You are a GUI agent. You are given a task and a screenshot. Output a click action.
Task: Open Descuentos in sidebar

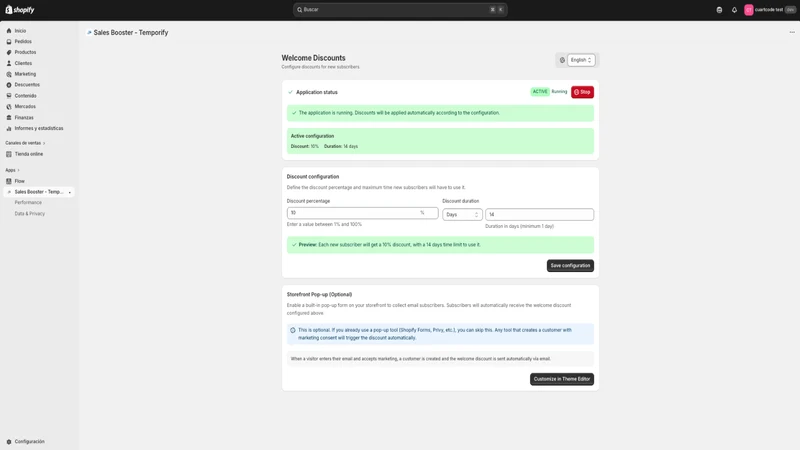tap(27, 85)
